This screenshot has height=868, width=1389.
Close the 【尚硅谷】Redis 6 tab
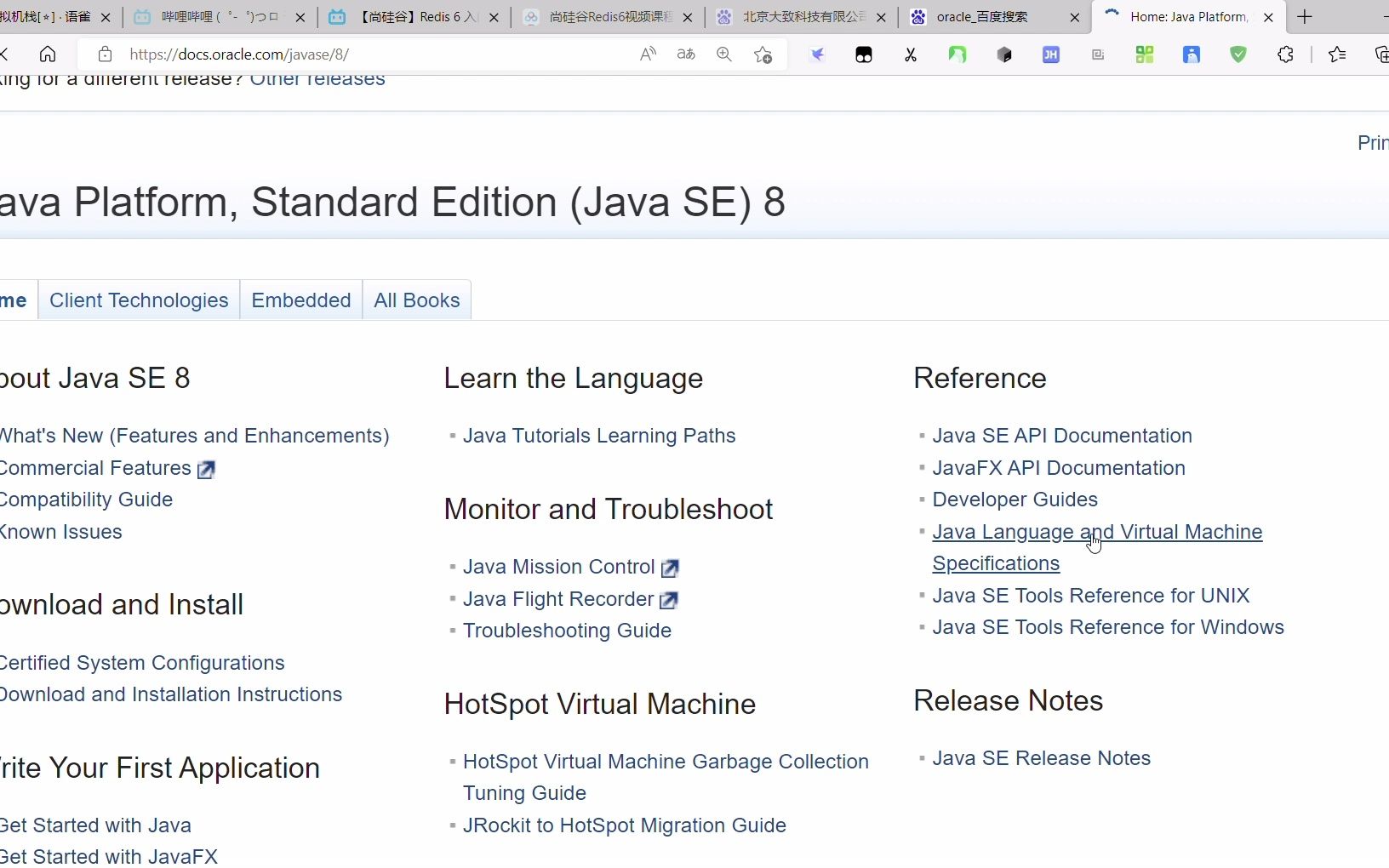[x=494, y=17]
